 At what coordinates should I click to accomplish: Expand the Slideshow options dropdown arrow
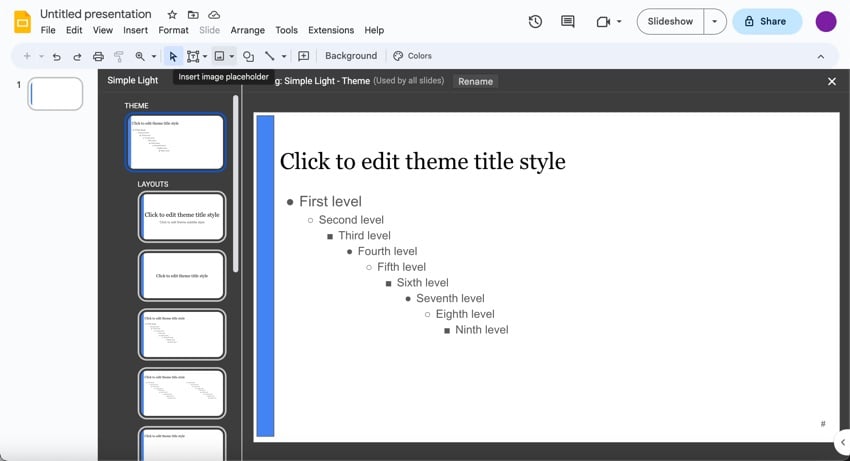click(714, 21)
